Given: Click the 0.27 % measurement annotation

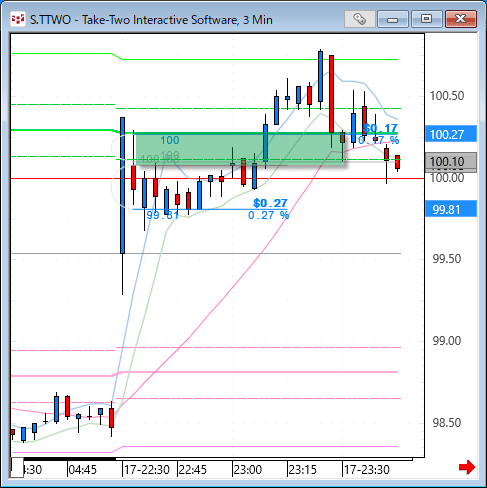Looking at the screenshot, I should click(268, 215).
